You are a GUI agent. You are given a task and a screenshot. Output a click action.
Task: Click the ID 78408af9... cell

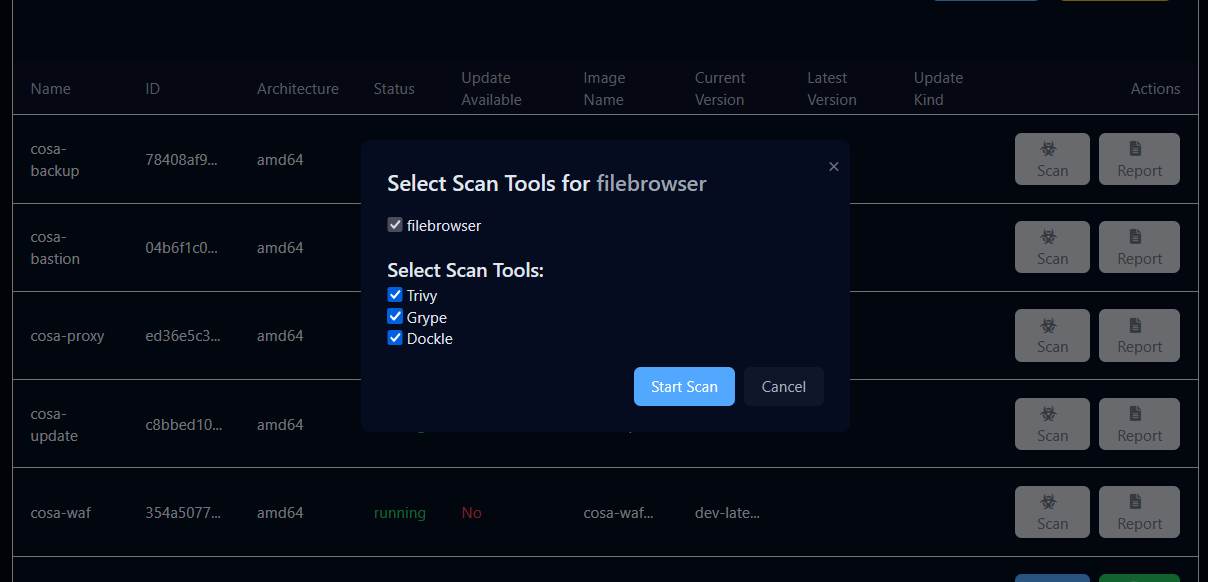[181, 160]
